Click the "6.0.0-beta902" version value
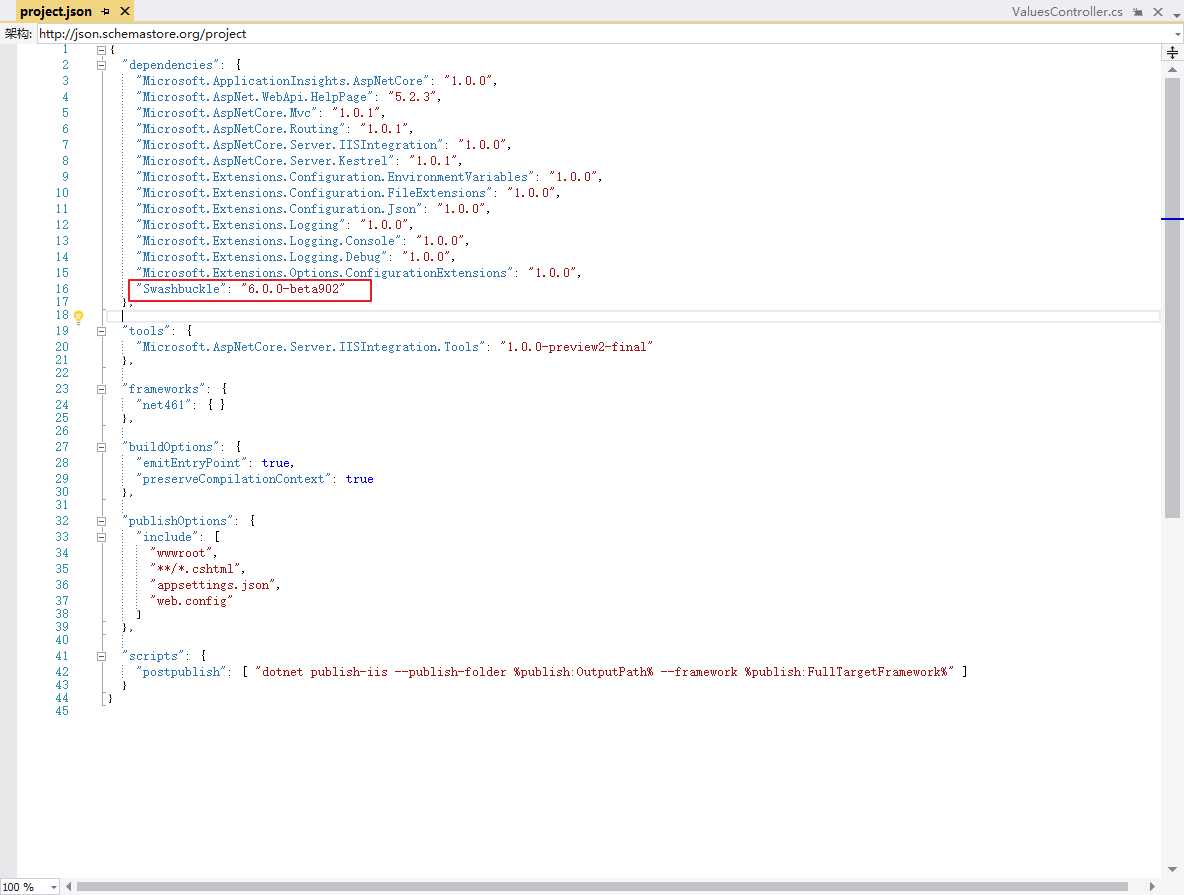Screen dimensions: 1184x895 pyautogui.click(x=293, y=289)
